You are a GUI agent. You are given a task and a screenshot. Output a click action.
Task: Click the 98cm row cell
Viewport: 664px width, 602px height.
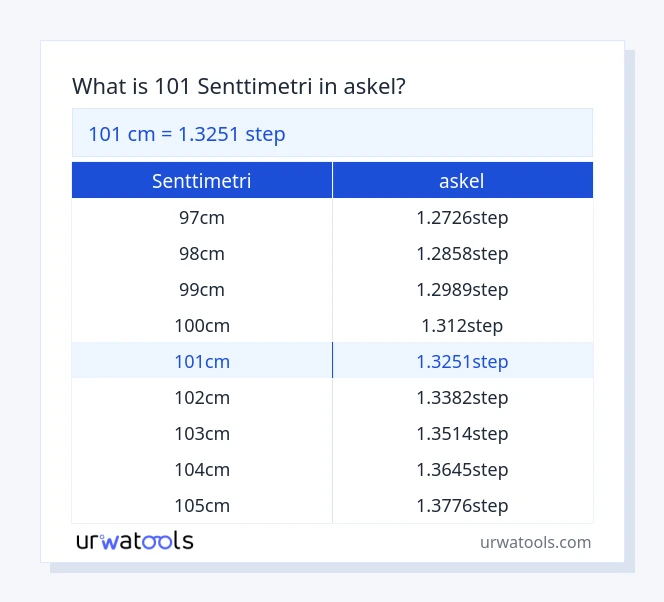(x=201, y=253)
